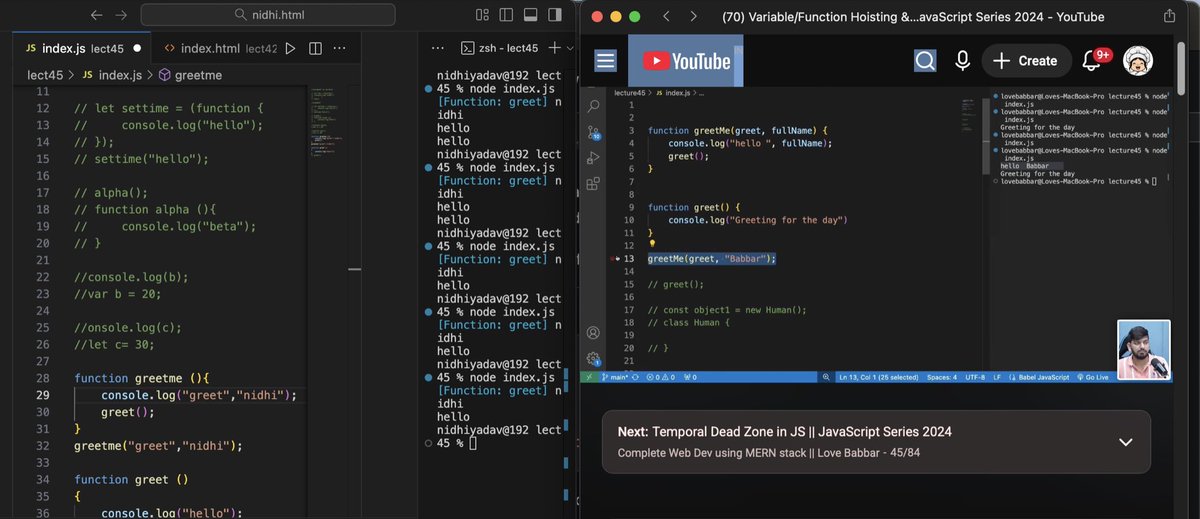
Task: Open terminal launch profile dropdown chevron
Action: (570, 48)
